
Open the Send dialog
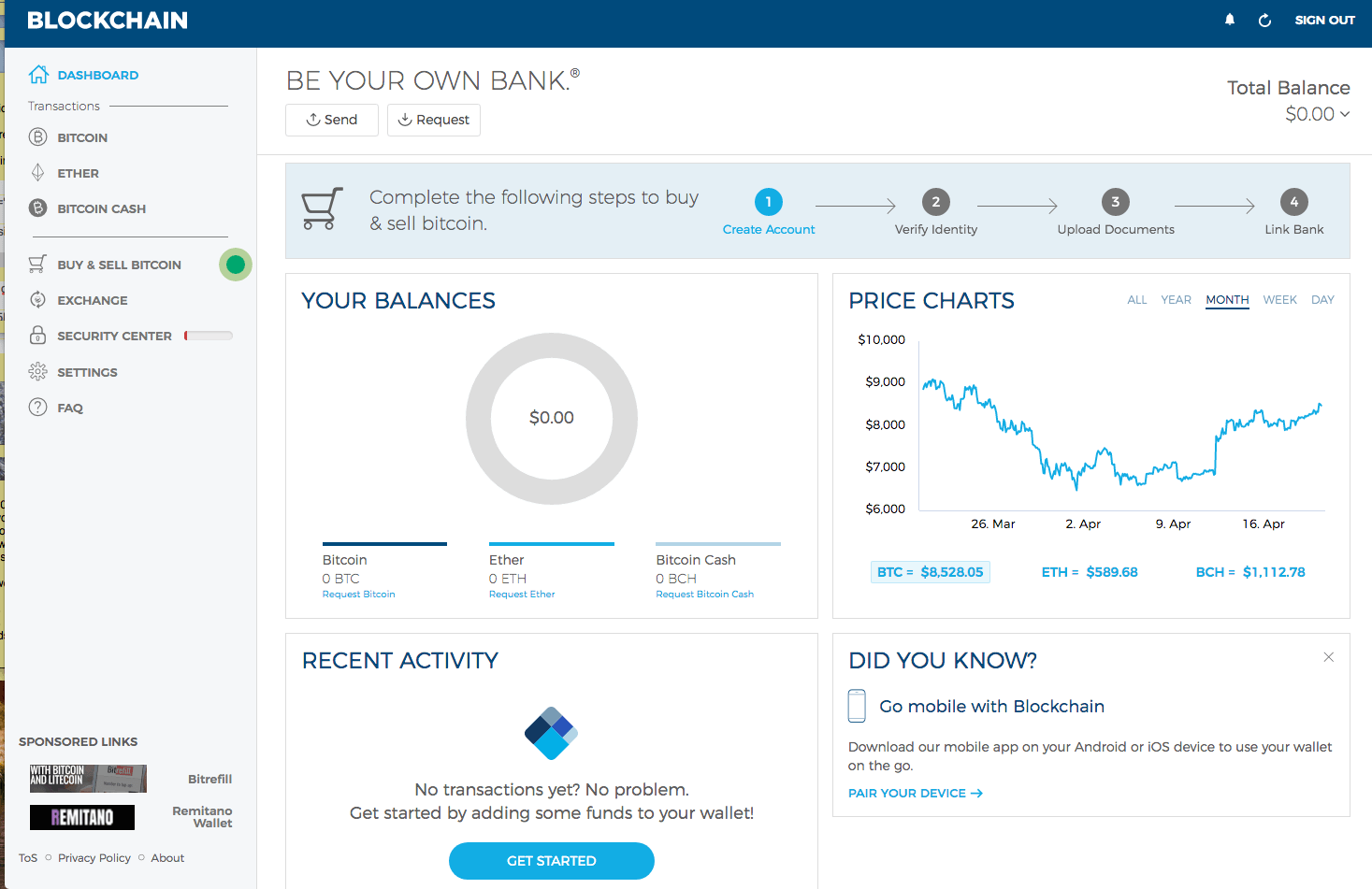point(332,120)
